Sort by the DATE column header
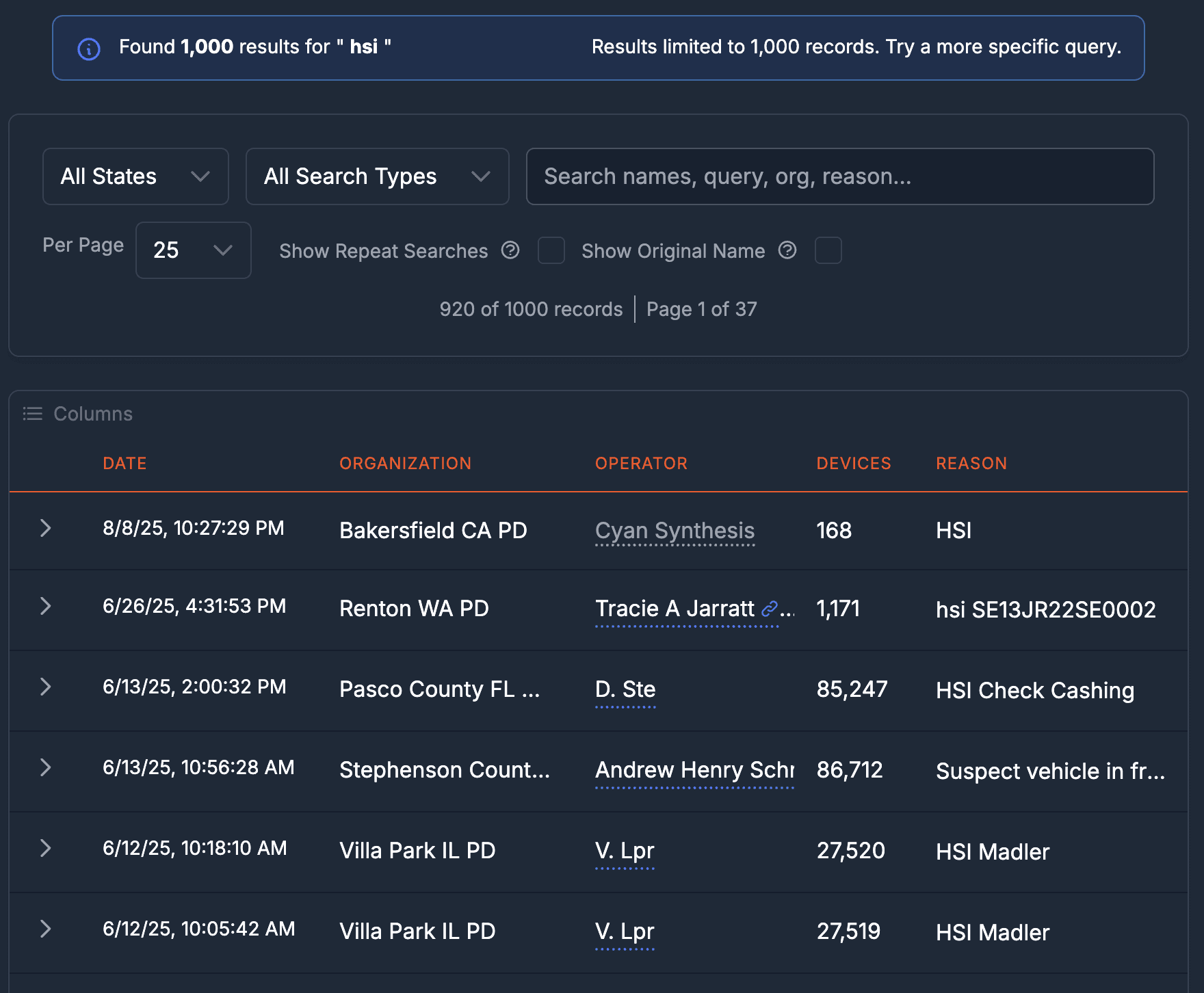This screenshot has height=993, width=1204. click(x=124, y=463)
